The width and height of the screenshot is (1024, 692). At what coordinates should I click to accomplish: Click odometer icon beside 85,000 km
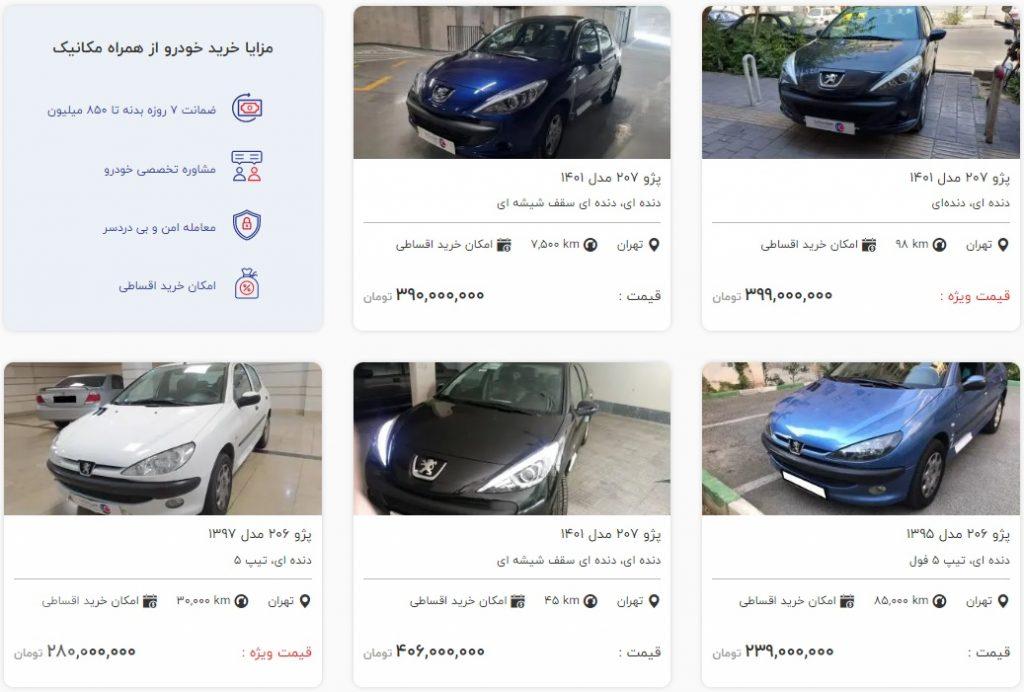(x=939, y=601)
